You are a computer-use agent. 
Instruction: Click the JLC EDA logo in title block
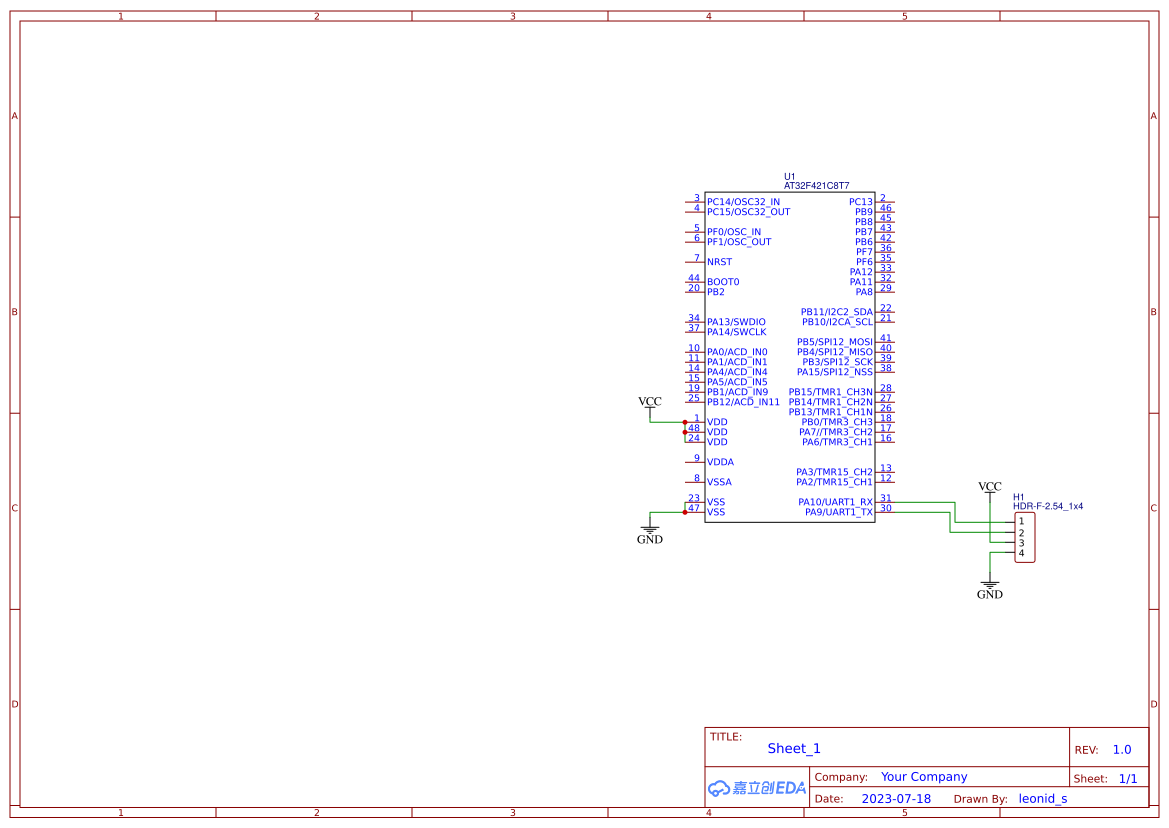point(757,788)
